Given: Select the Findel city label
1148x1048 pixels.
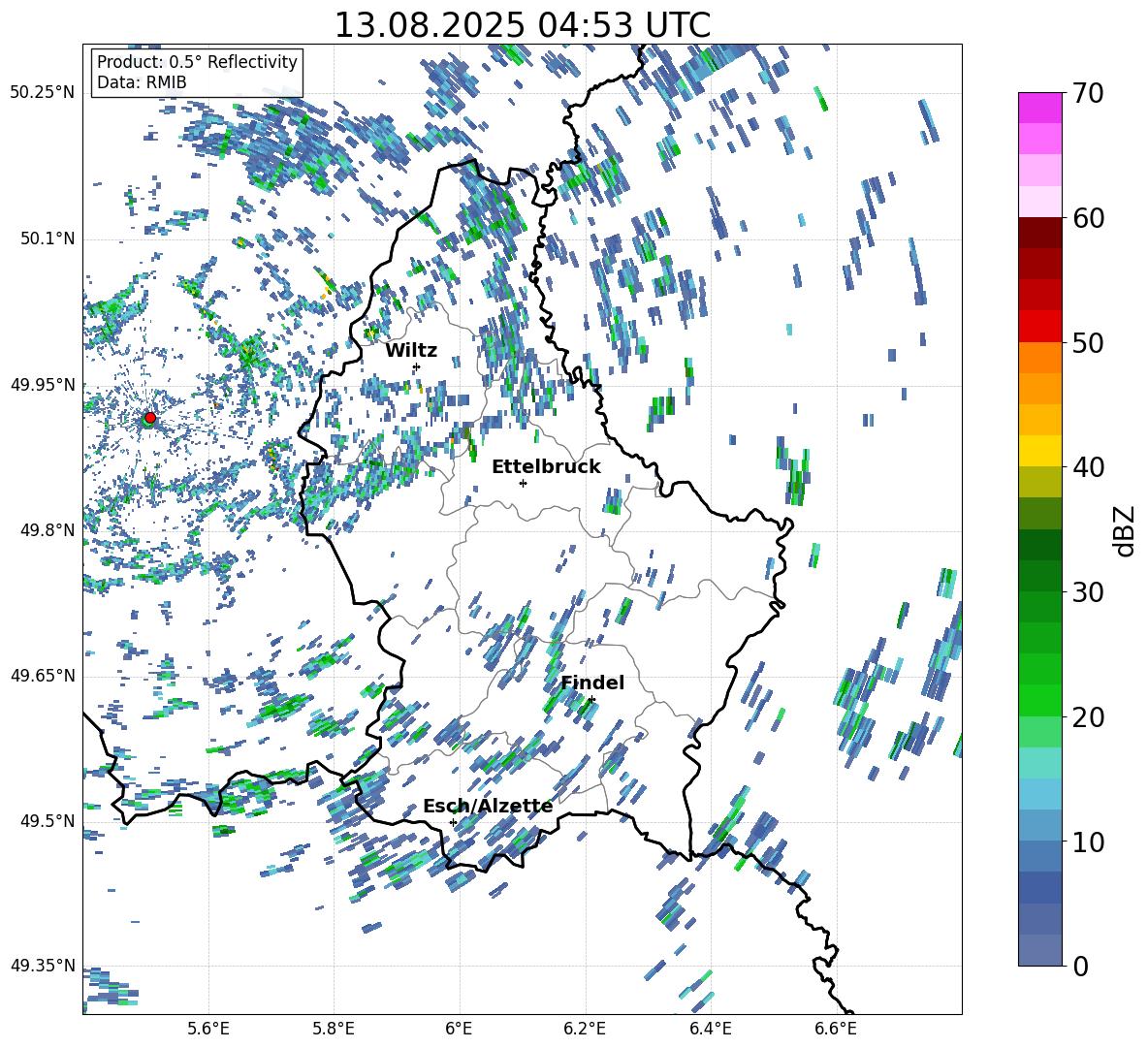Looking at the screenshot, I should click(x=592, y=683).
